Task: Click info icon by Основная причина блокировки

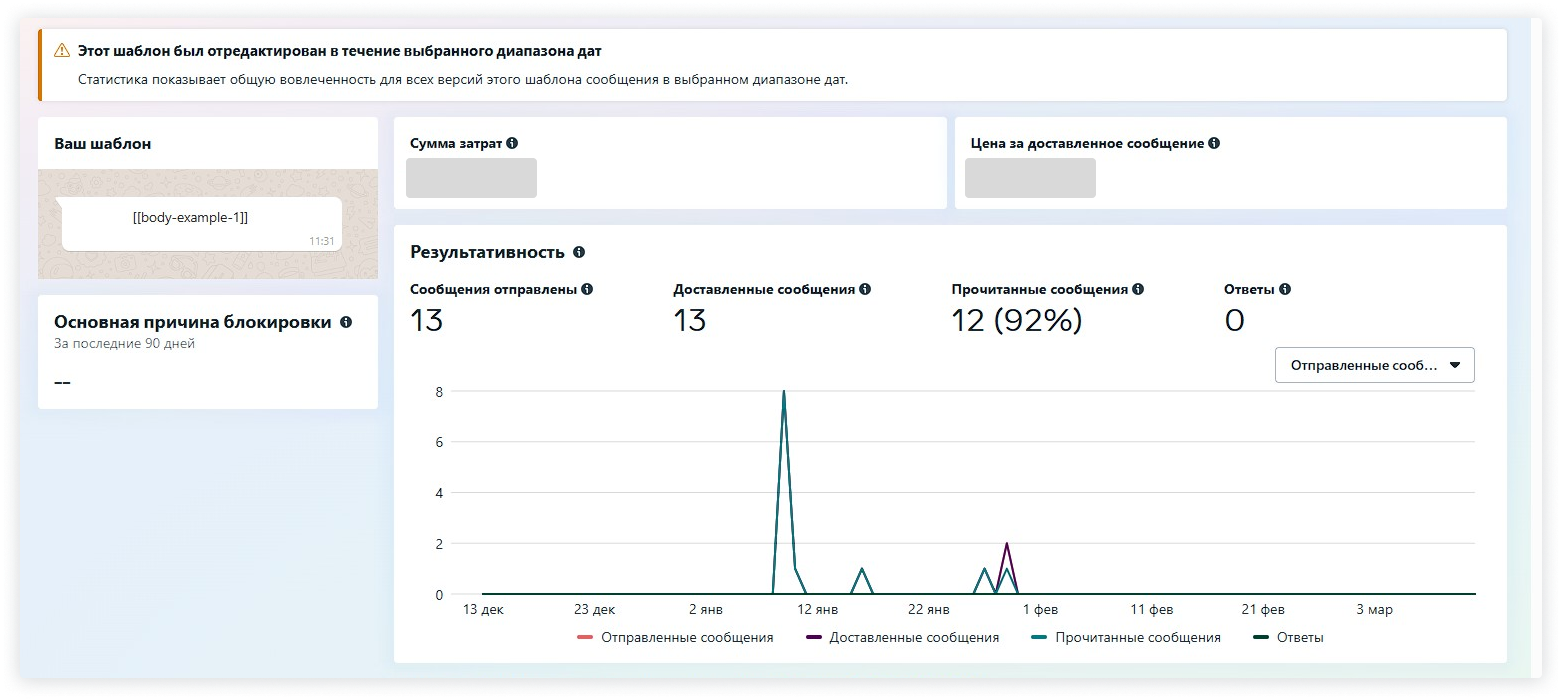Action: click(346, 323)
